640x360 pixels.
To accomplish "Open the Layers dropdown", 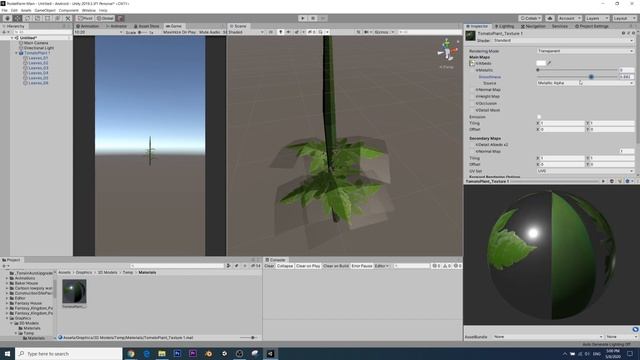I will point(596,18).
